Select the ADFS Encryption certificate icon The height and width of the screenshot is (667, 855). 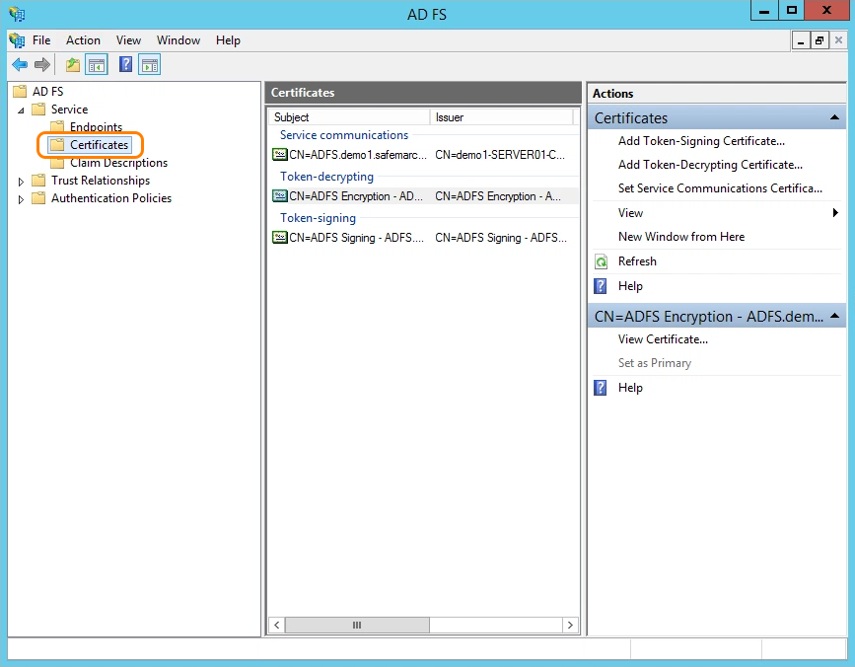(x=280, y=196)
